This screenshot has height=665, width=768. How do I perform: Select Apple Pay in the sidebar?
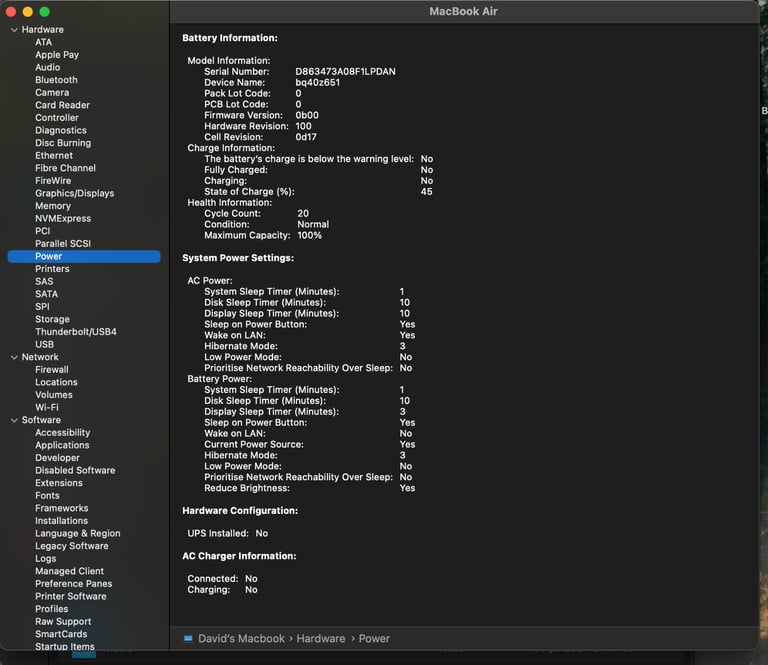[57, 55]
